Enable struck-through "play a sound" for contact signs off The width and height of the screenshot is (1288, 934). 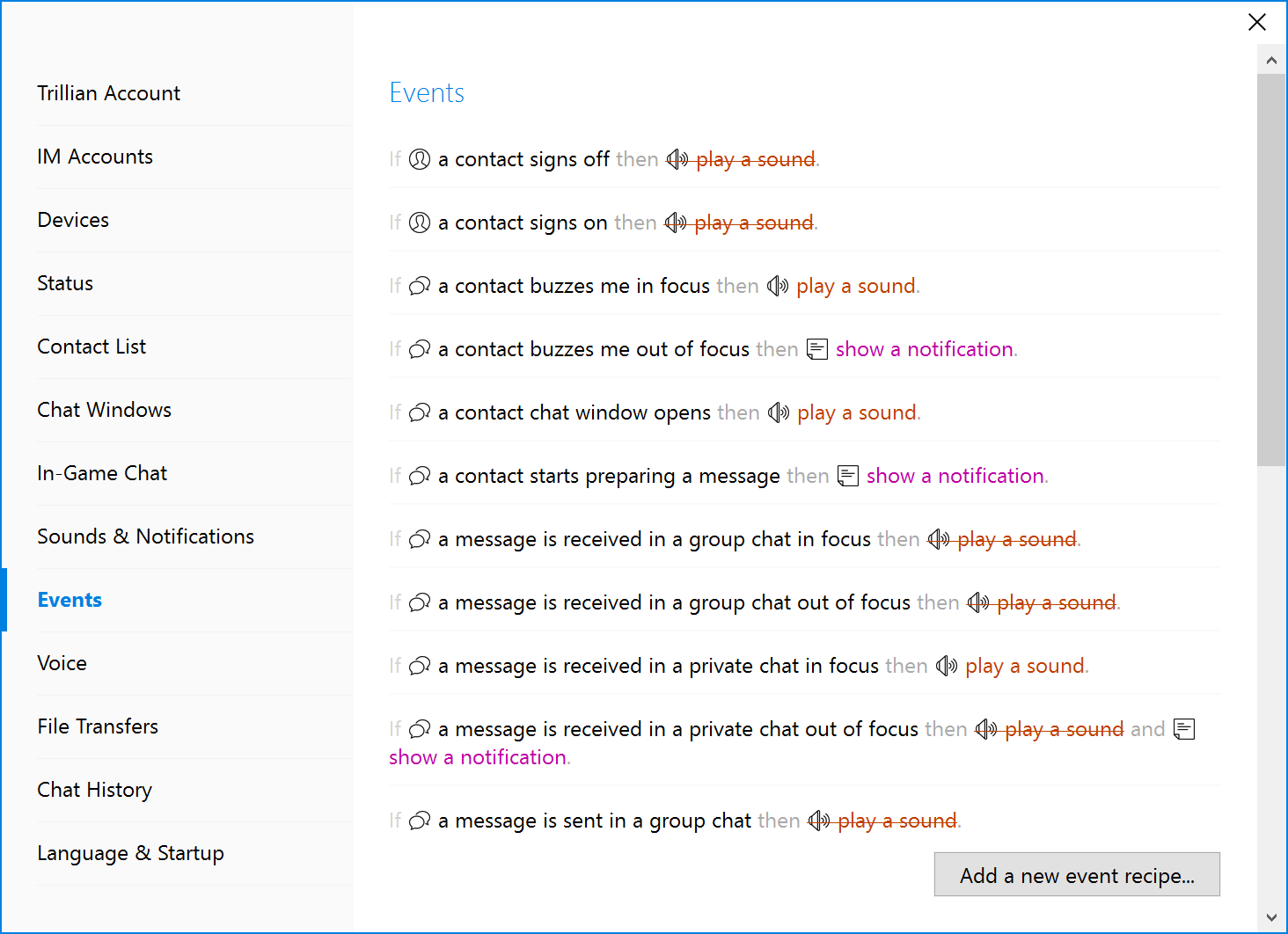[756, 159]
